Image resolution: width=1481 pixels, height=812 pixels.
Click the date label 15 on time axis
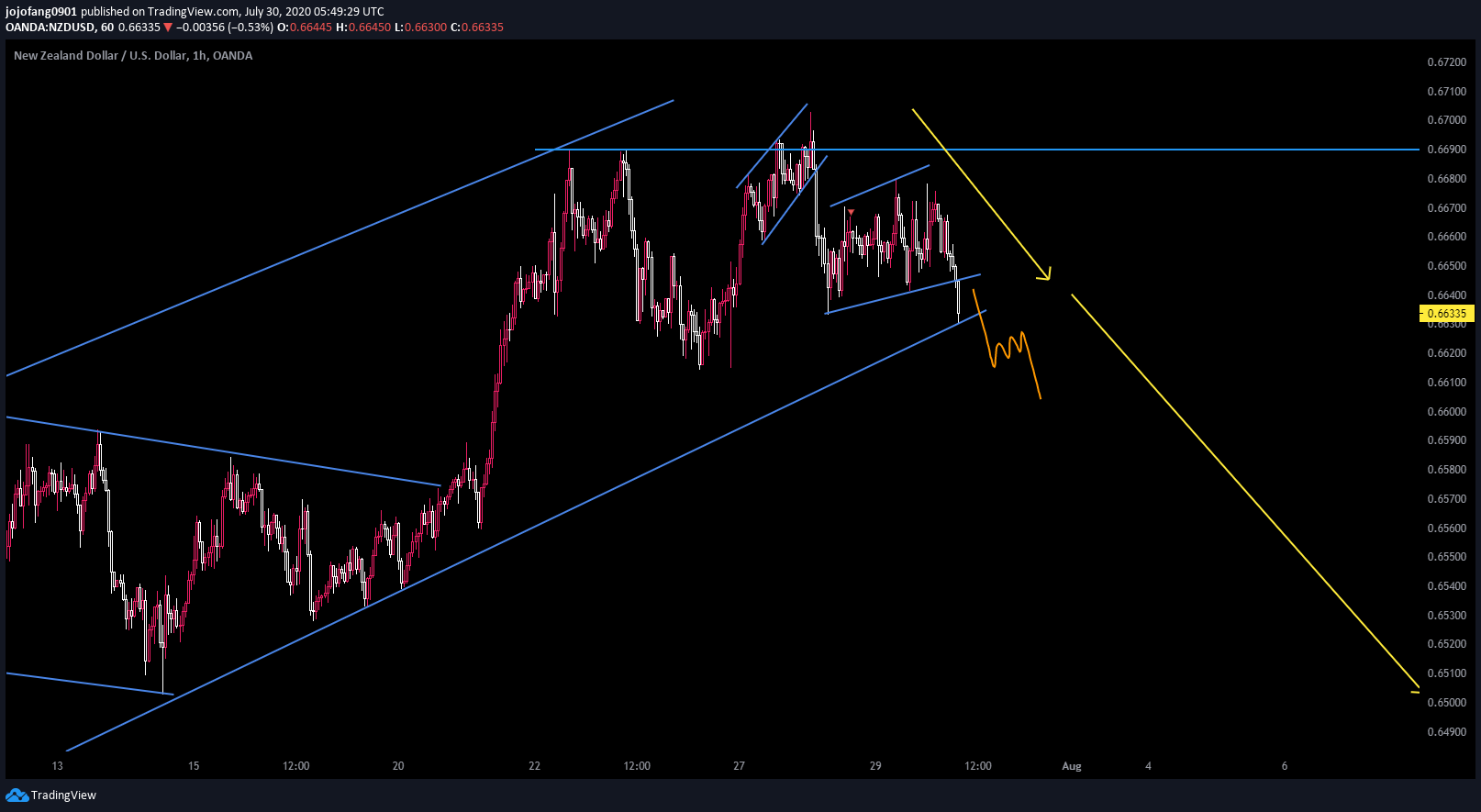tap(194, 766)
